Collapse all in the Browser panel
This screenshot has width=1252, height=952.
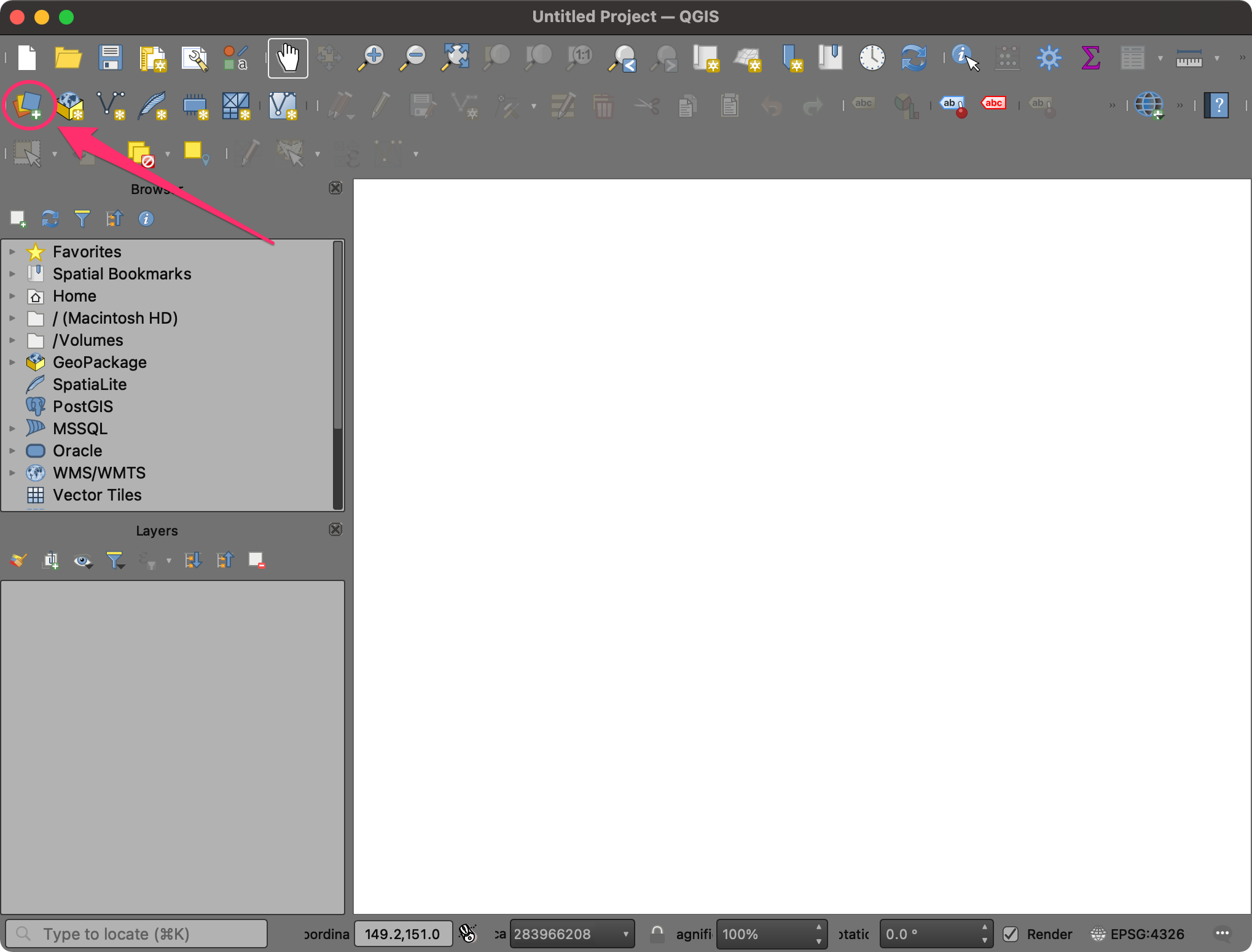pos(114,219)
